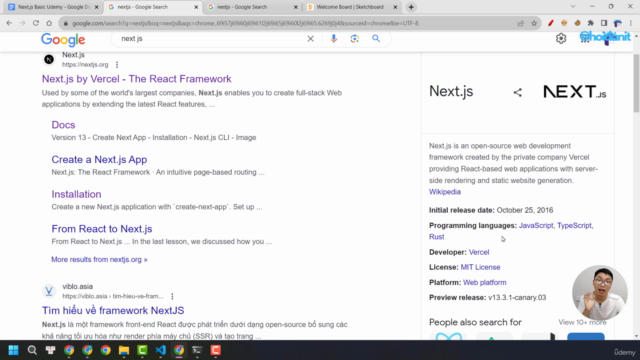
Task: Open the red pen extension
Action: coord(551,23)
